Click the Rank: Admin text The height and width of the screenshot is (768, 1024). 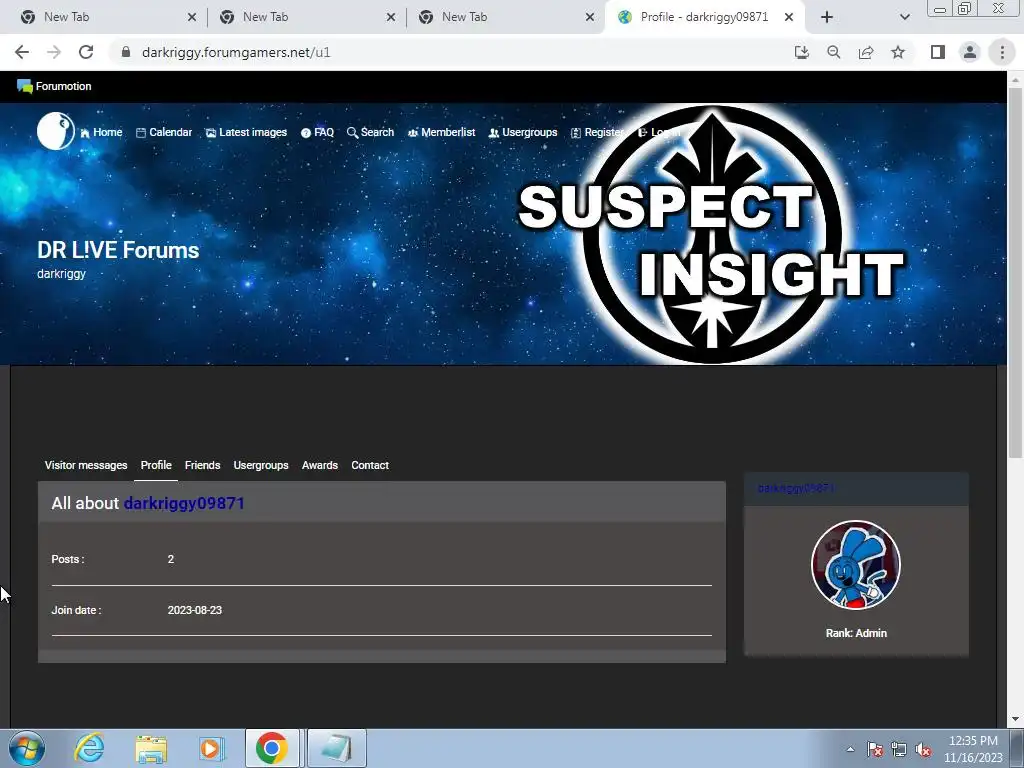[856, 633]
